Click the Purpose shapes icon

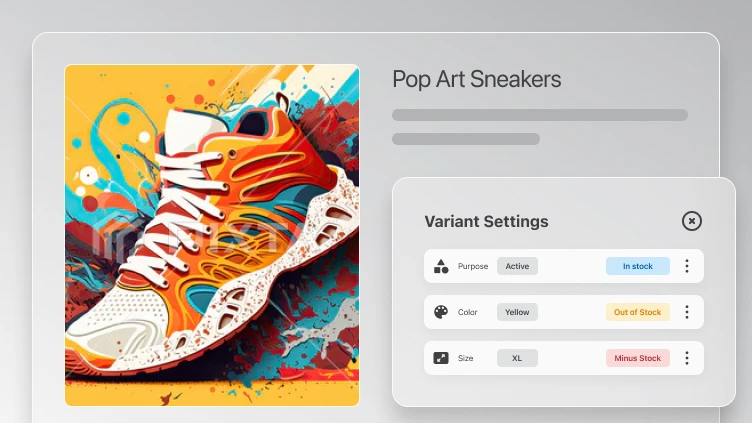click(441, 266)
